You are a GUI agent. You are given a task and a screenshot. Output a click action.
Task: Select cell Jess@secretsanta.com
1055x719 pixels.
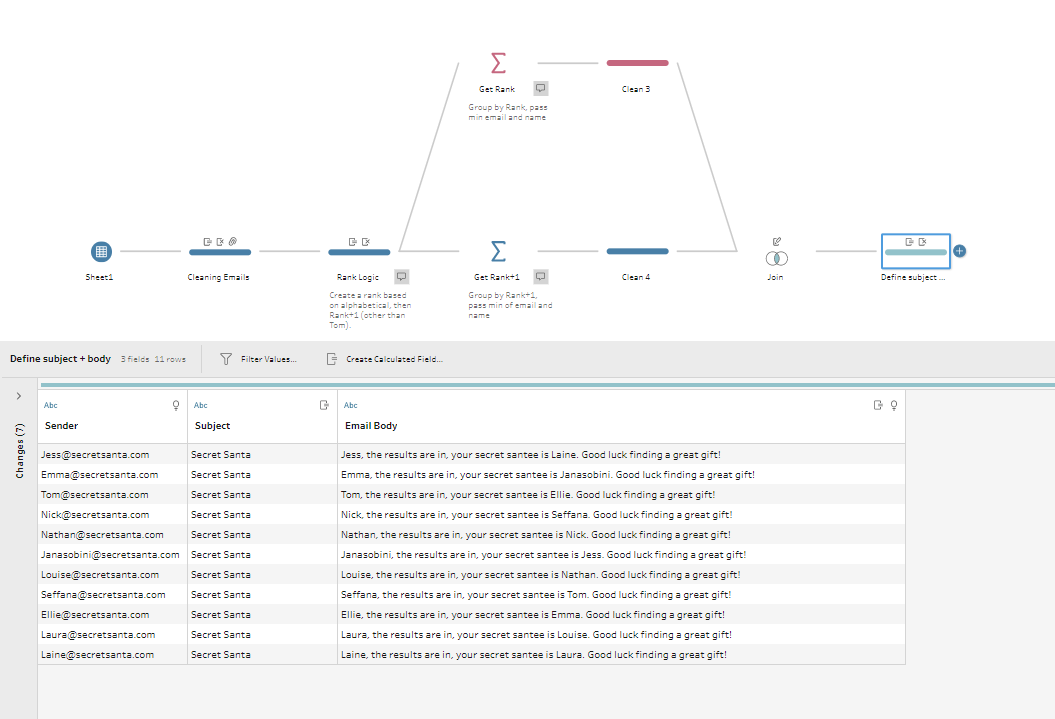click(x=112, y=455)
